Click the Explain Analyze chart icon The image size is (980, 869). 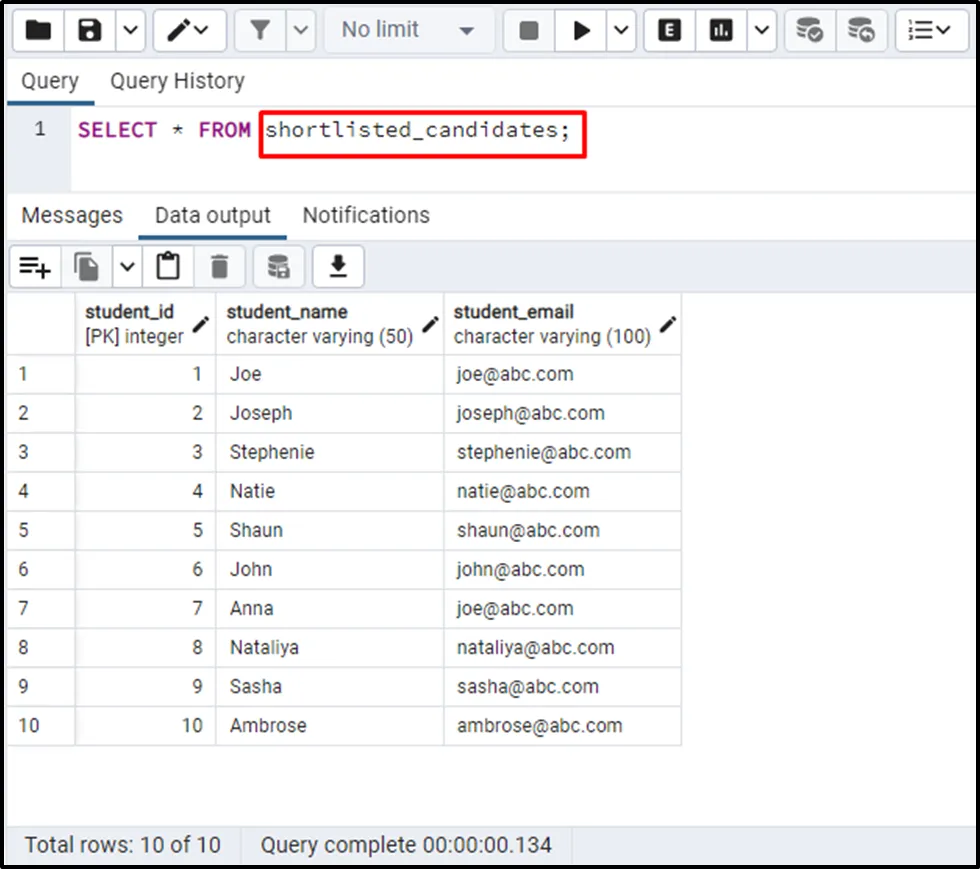click(x=721, y=31)
